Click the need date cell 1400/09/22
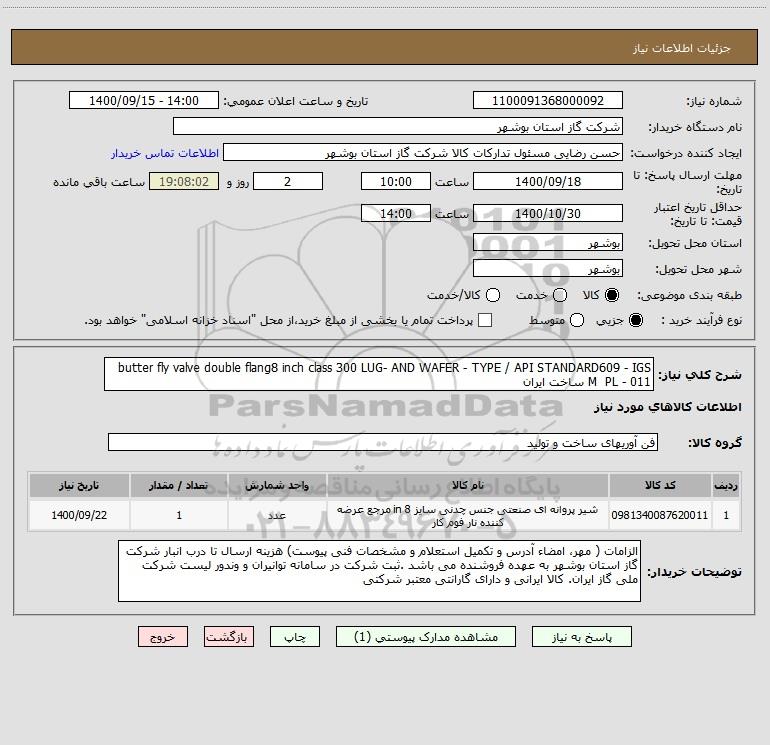This screenshot has width=770, height=745. (79, 515)
